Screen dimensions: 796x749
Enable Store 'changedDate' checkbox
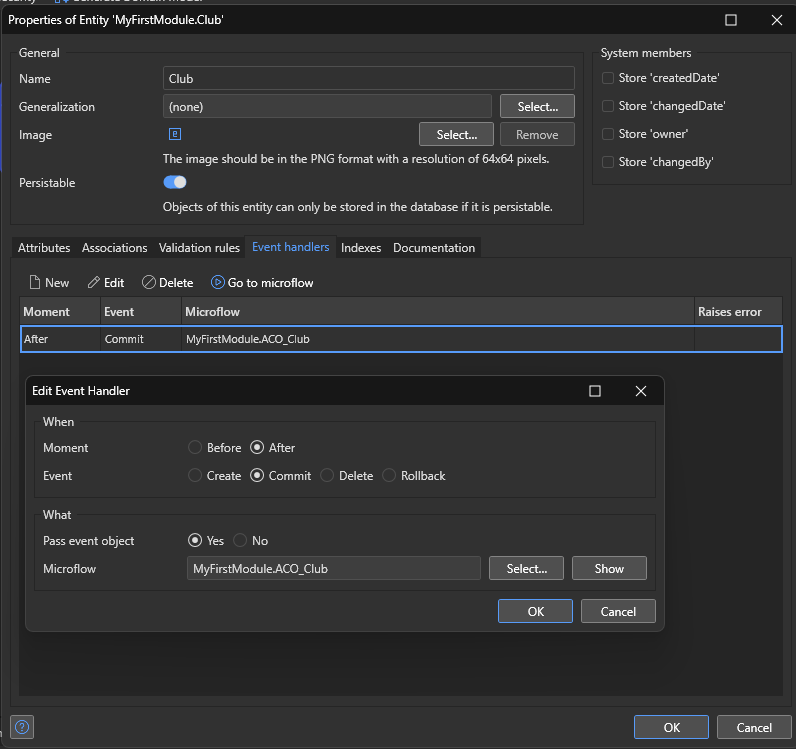click(608, 106)
